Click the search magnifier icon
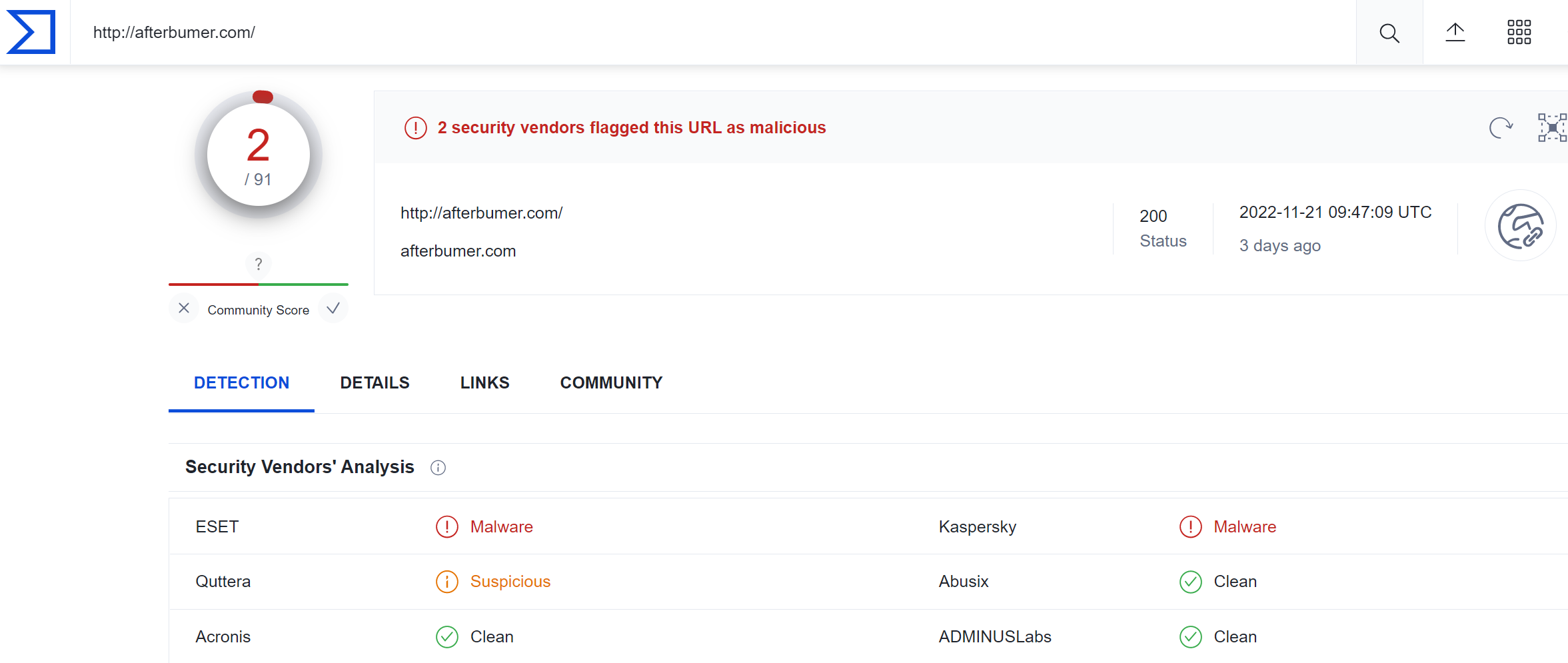 pos(1389,33)
